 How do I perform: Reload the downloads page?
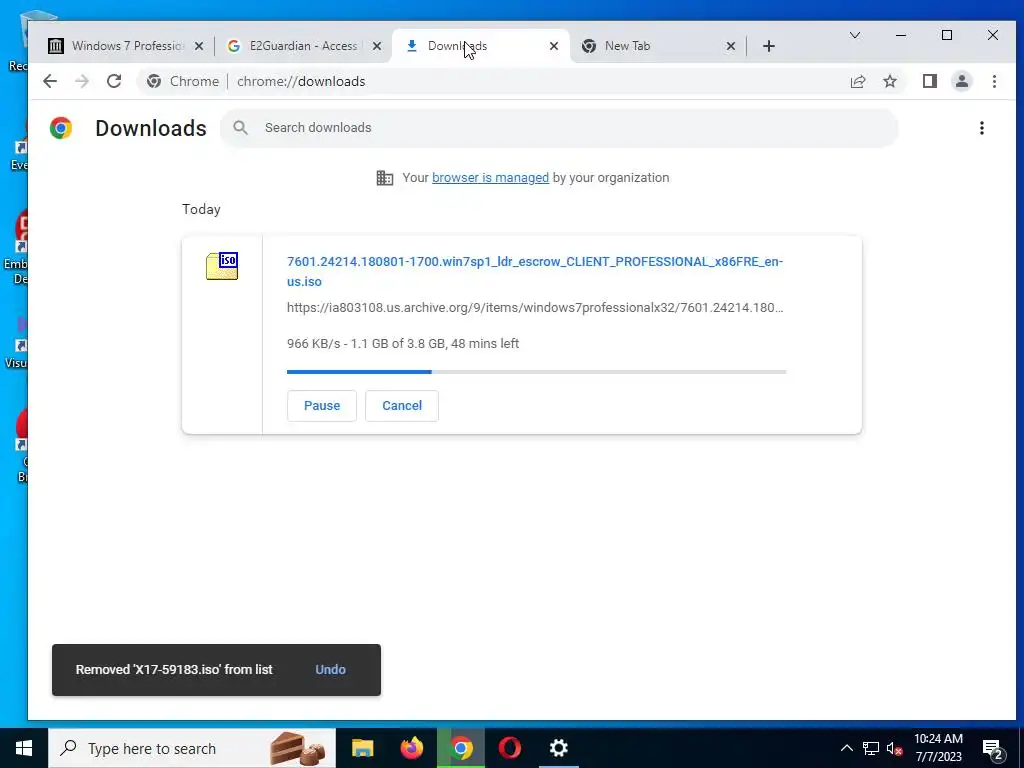[114, 81]
